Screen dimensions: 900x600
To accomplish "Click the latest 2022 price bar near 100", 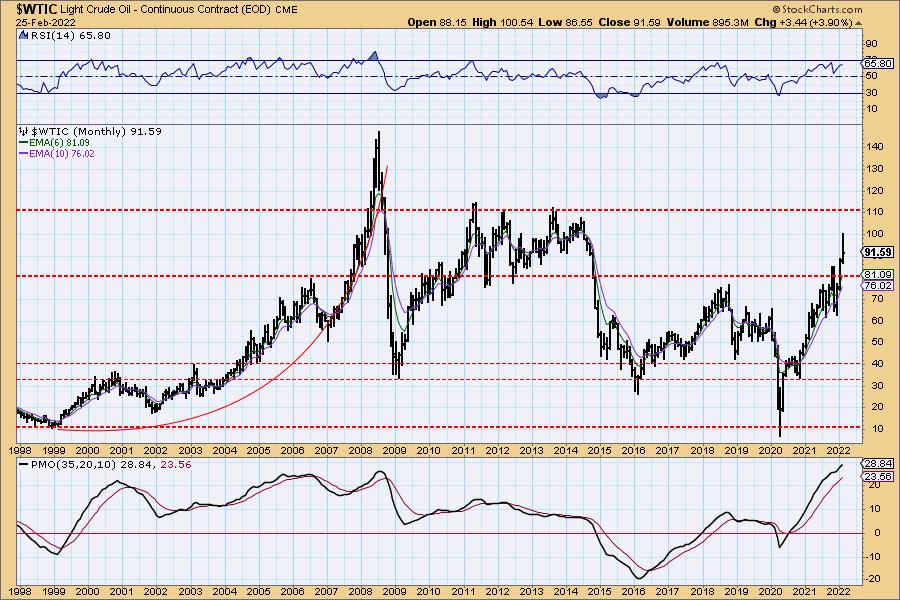I will click(843, 247).
